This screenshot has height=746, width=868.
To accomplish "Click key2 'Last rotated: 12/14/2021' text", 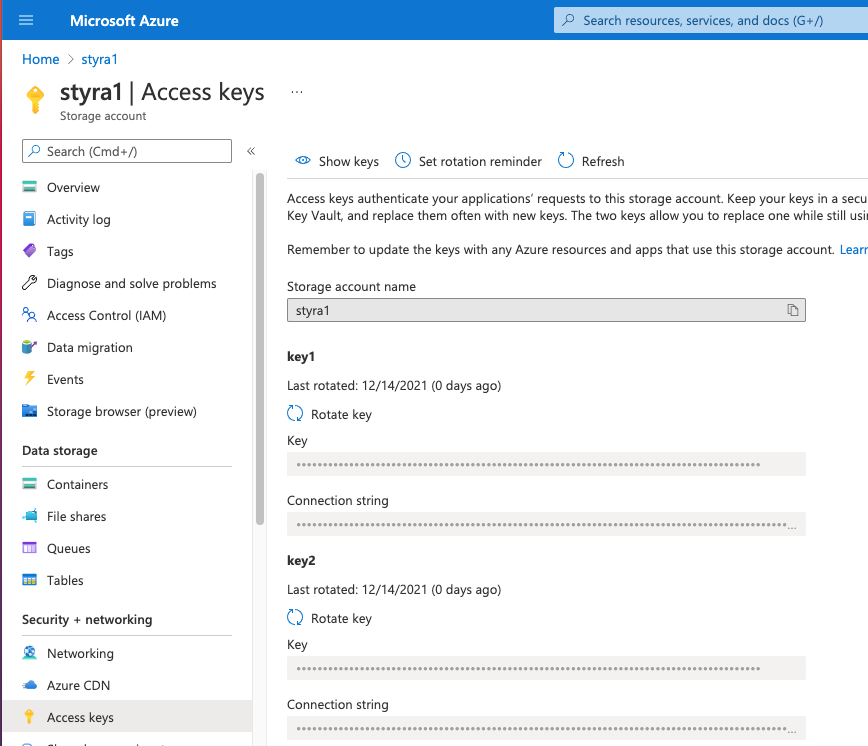I will pyautogui.click(x=357, y=589).
